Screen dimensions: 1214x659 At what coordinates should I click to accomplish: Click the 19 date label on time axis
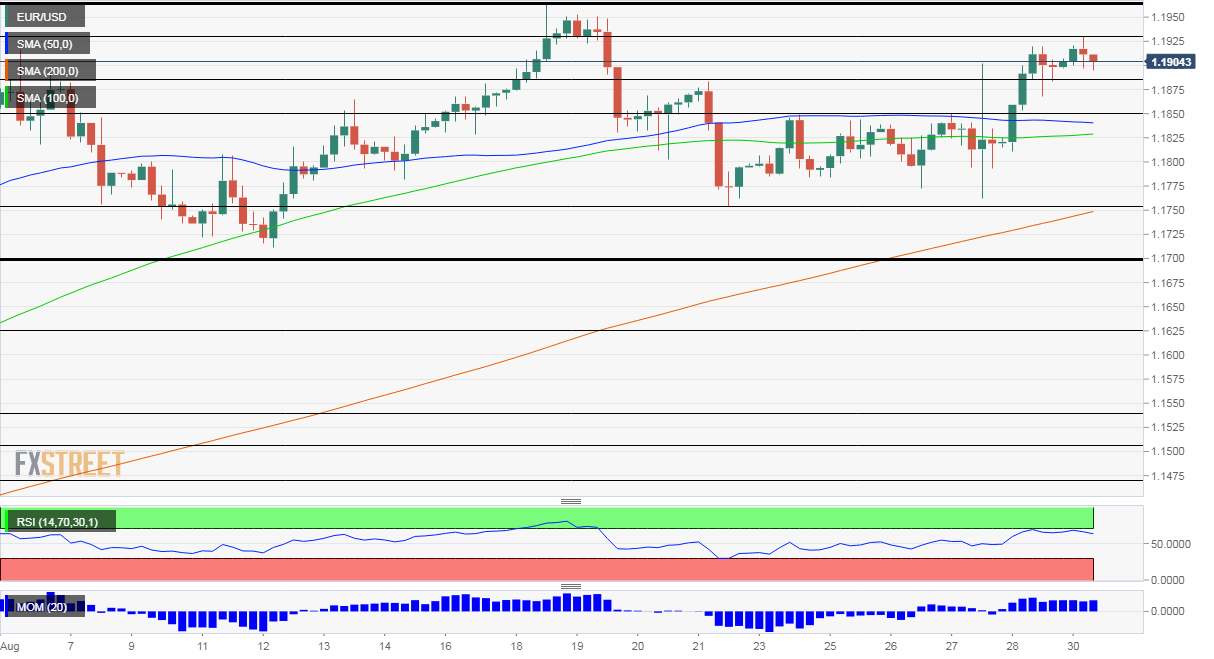click(577, 647)
